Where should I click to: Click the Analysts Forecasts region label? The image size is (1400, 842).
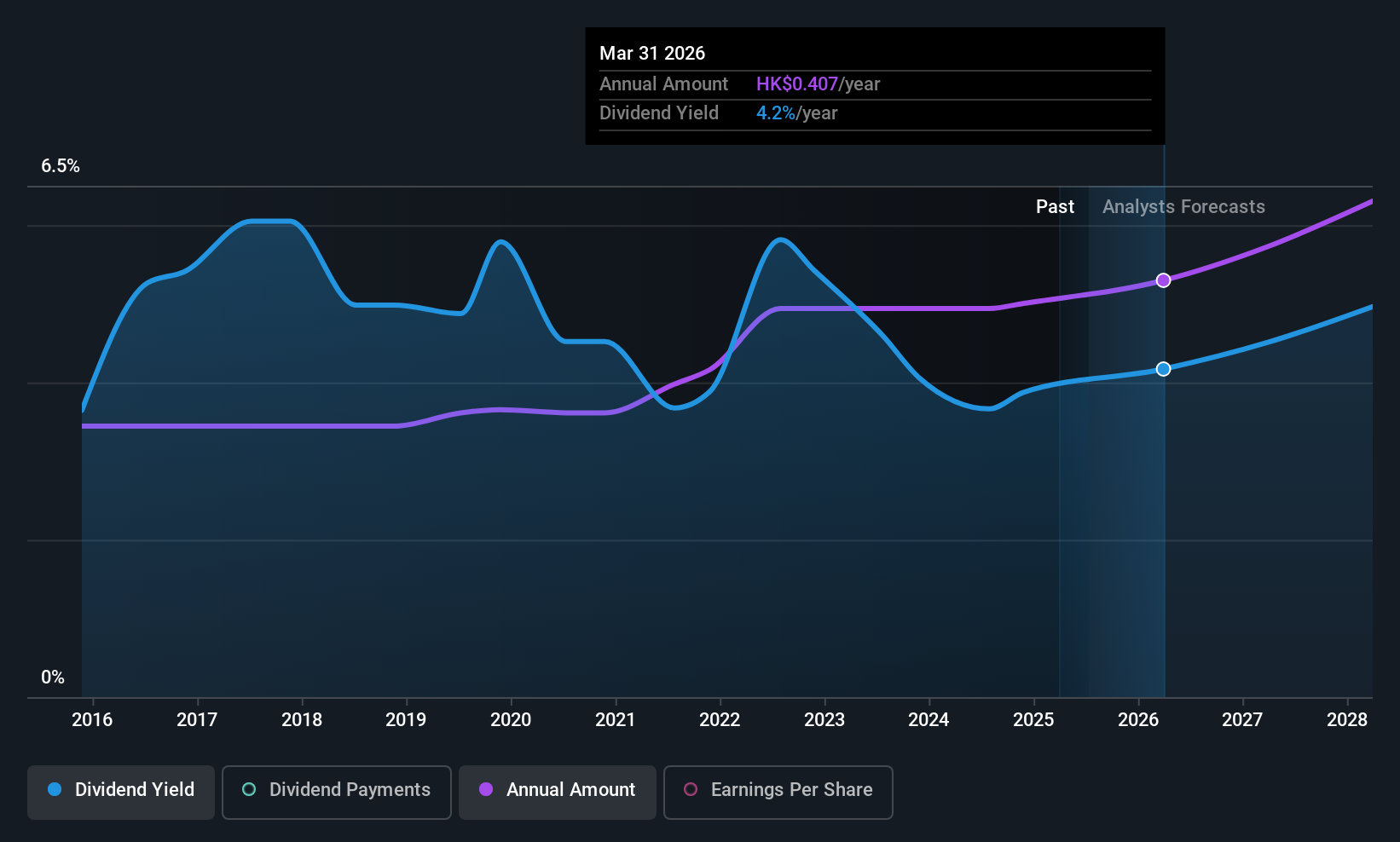[1183, 207]
